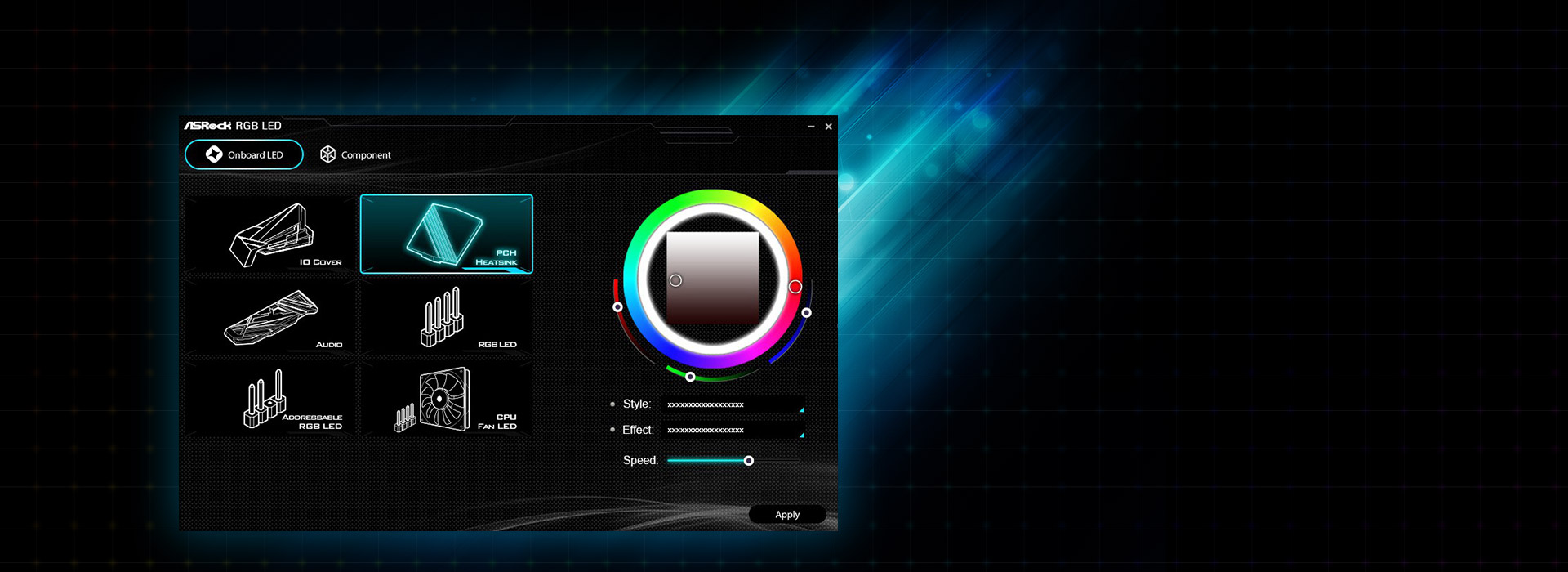1568x572 pixels.
Task: Click the red channel arc handle
Action: [x=618, y=307]
